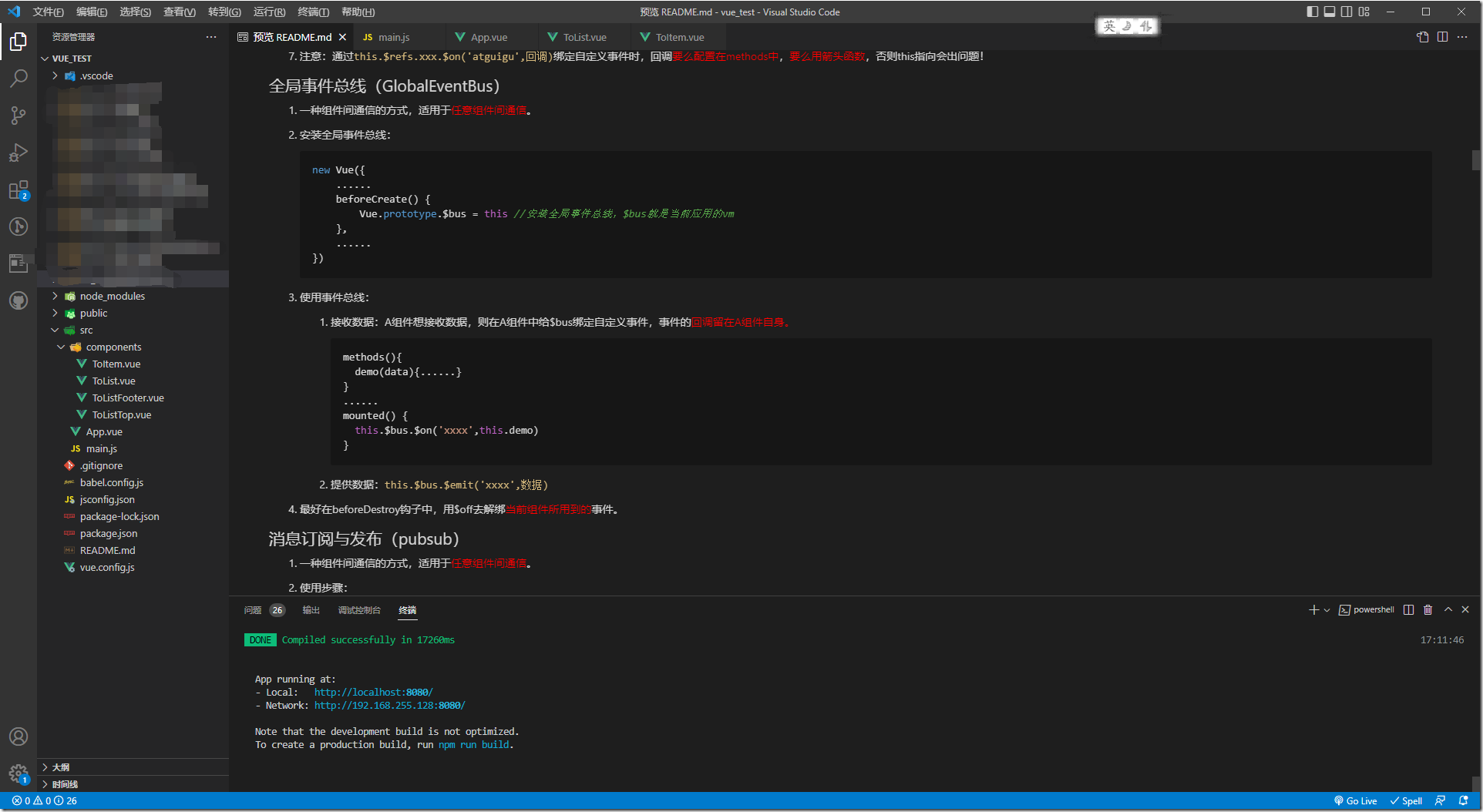Viewport: 1483px width, 812px height.
Task: Open the 文件(F) menu
Action: click(49, 12)
